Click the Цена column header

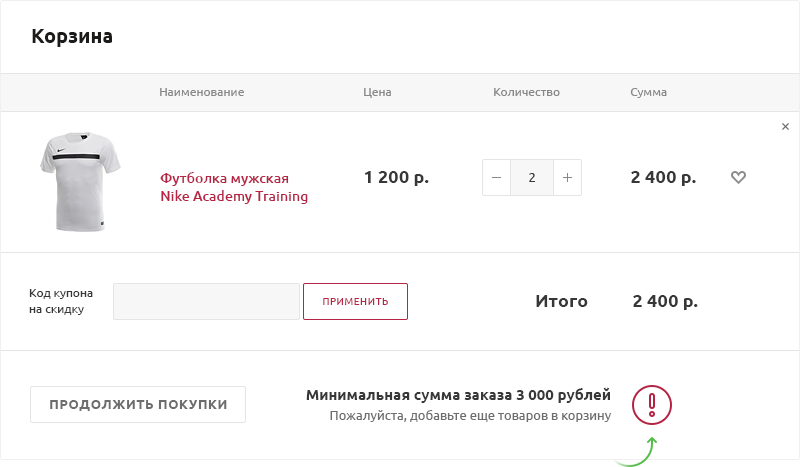[x=377, y=92]
